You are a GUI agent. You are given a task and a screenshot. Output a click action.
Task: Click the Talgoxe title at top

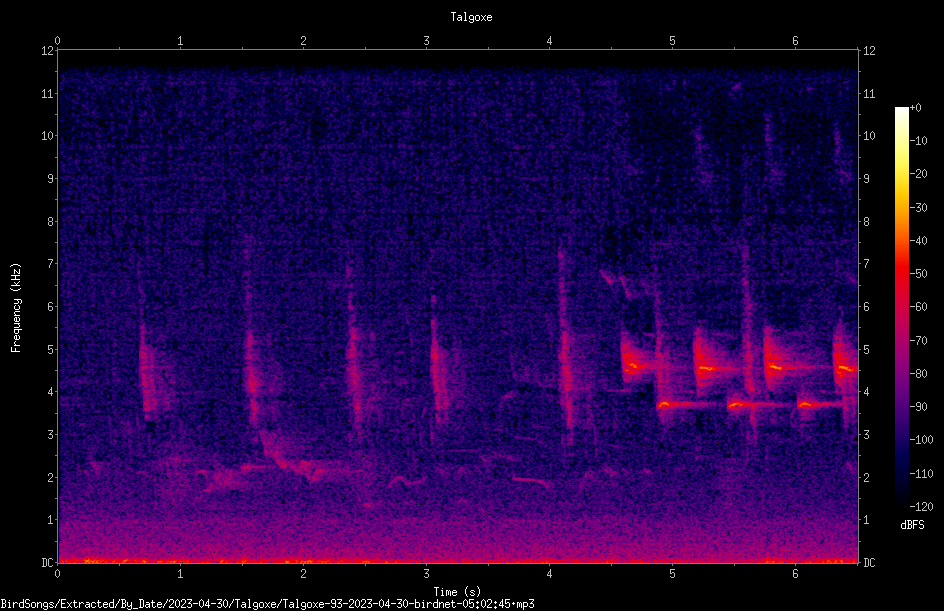click(471, 17)
